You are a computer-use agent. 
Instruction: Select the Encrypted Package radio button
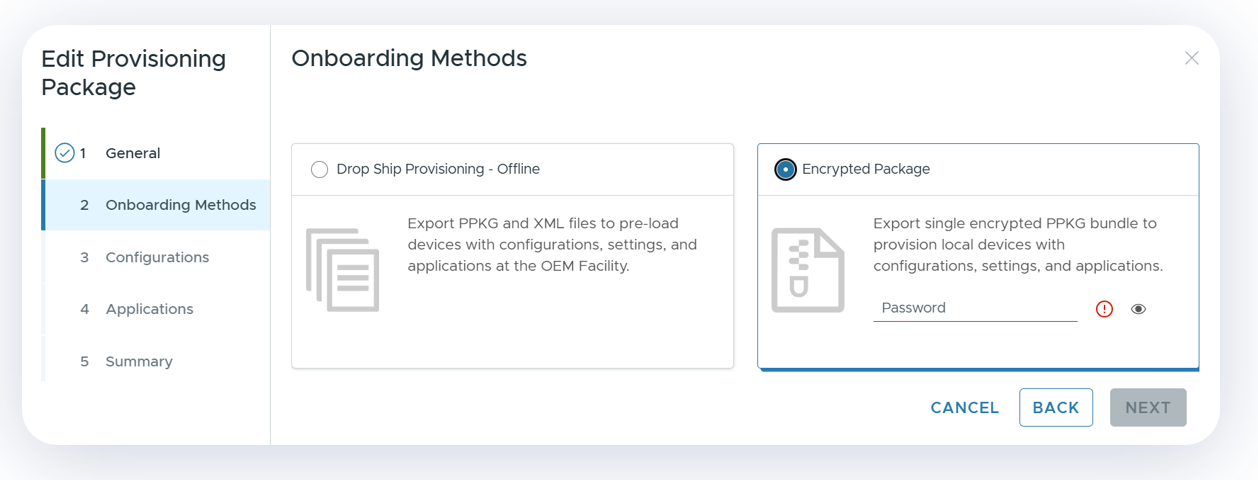[785, 169]
